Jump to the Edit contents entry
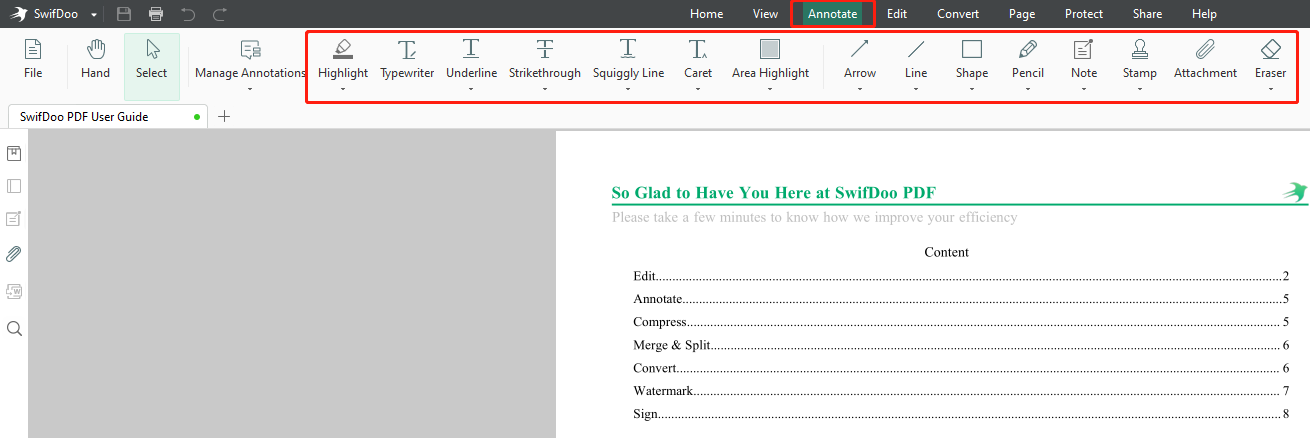 961,276
